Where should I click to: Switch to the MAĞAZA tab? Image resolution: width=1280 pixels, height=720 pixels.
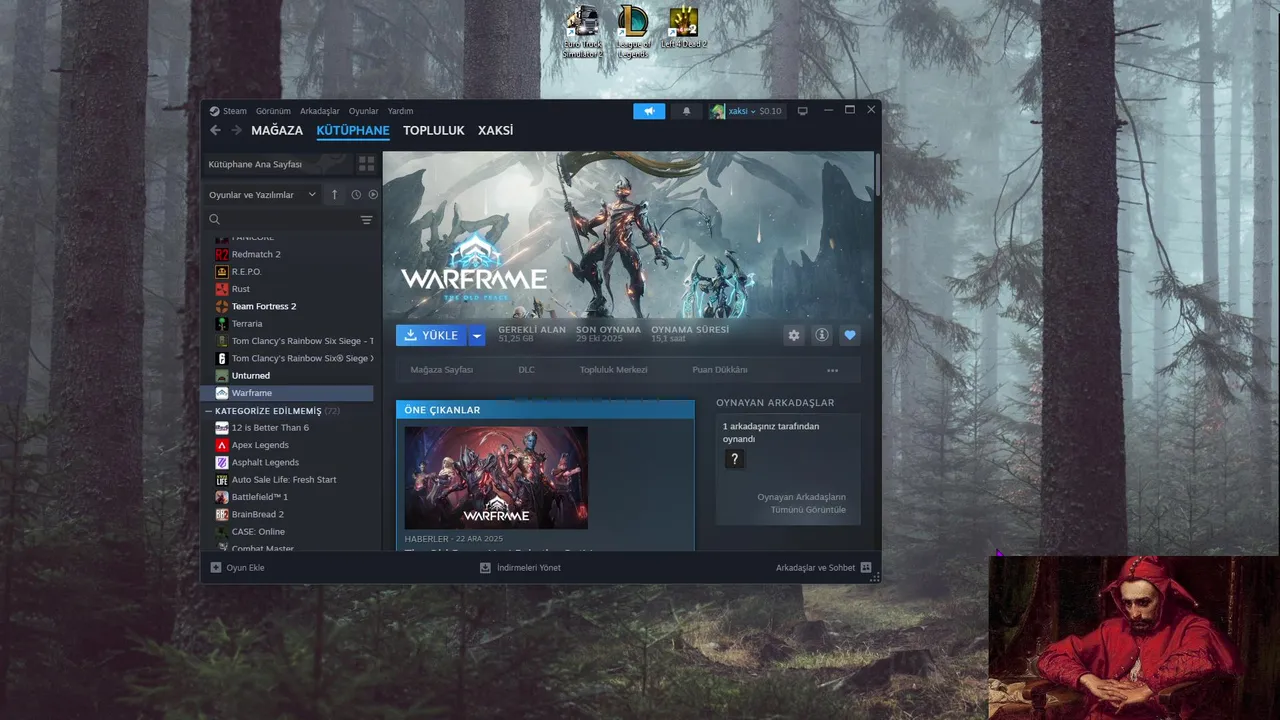click(277, 130)
